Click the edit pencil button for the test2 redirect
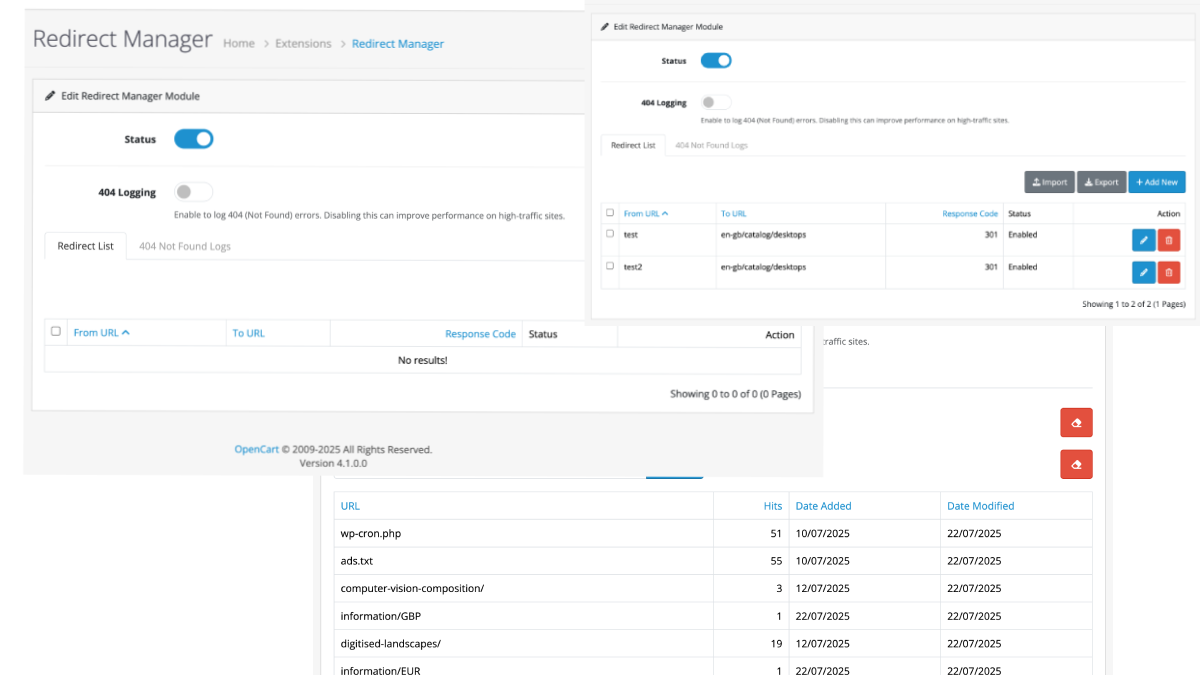 1143,272
